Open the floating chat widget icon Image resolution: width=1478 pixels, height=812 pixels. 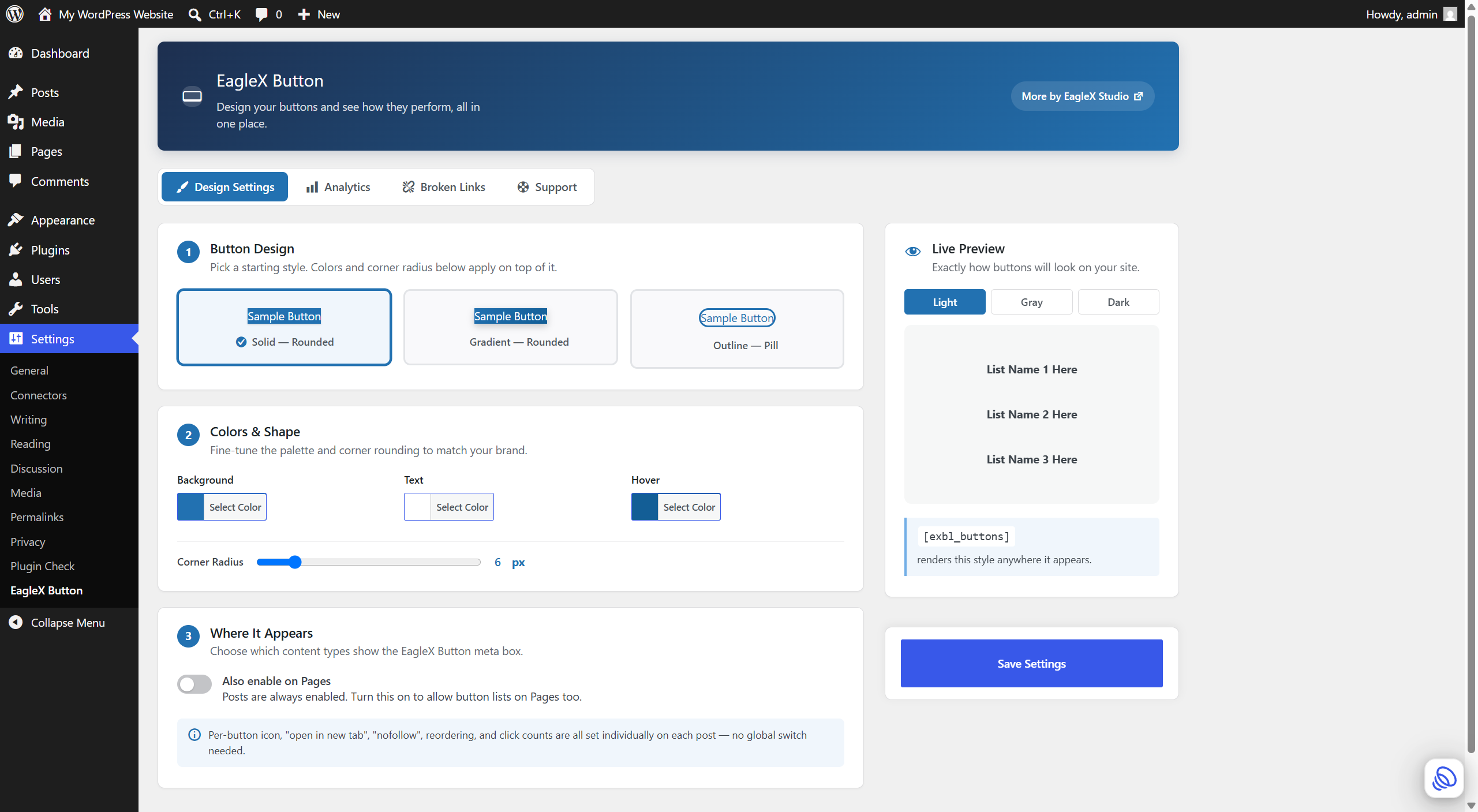(1444, 778)
